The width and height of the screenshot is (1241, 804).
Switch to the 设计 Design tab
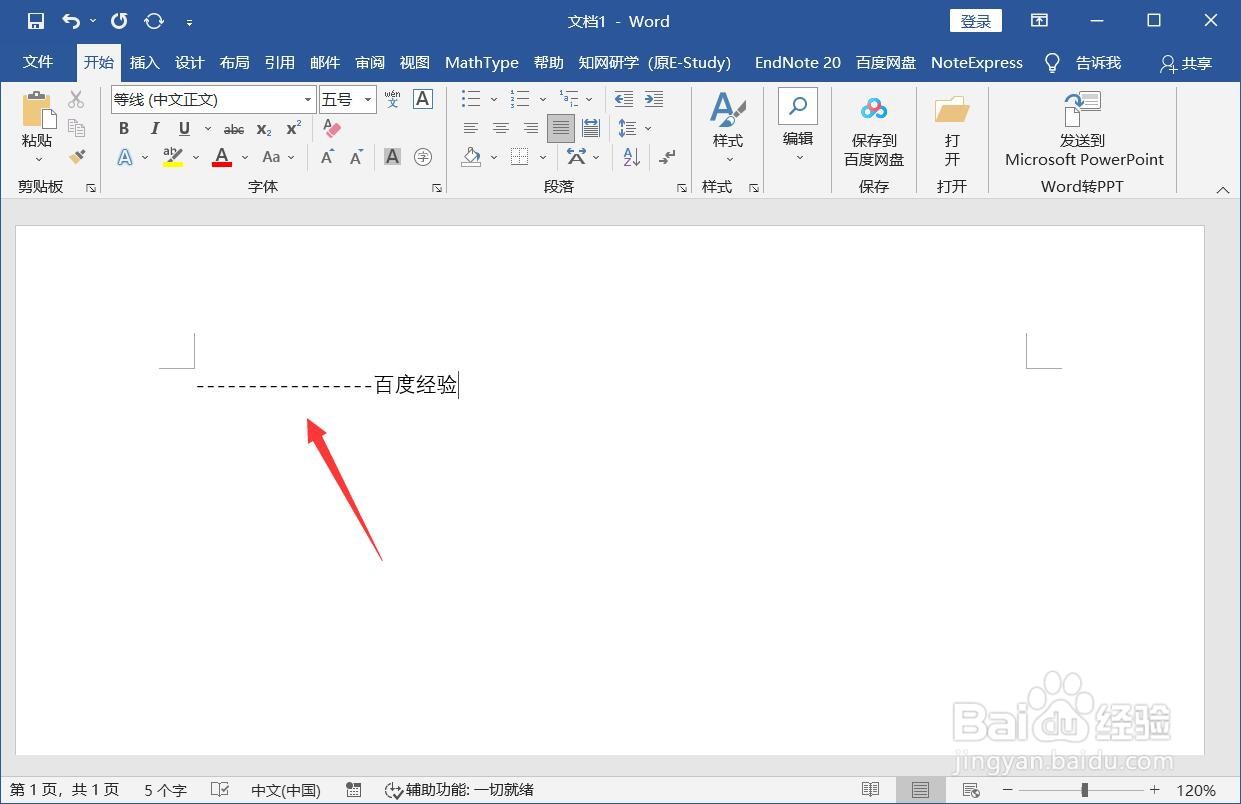(189, 62)
